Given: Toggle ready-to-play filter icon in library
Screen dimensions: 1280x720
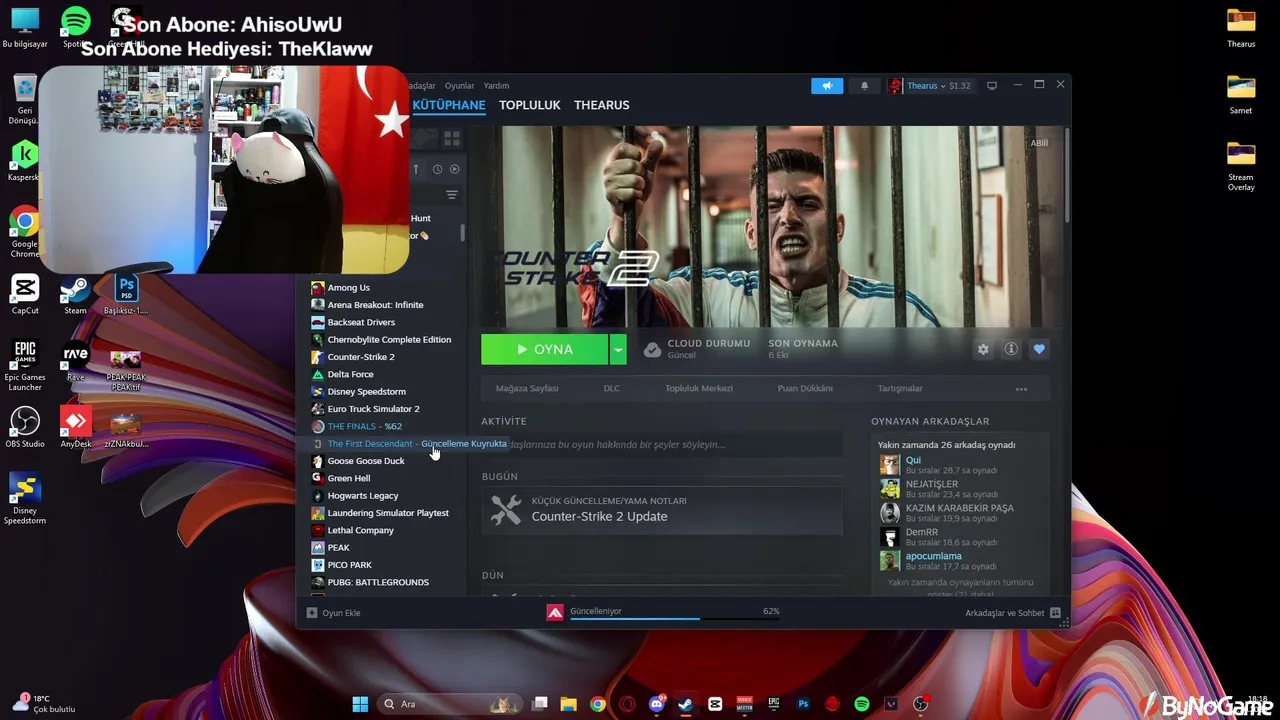Looking at the screenshot, I should pos(455,169).
